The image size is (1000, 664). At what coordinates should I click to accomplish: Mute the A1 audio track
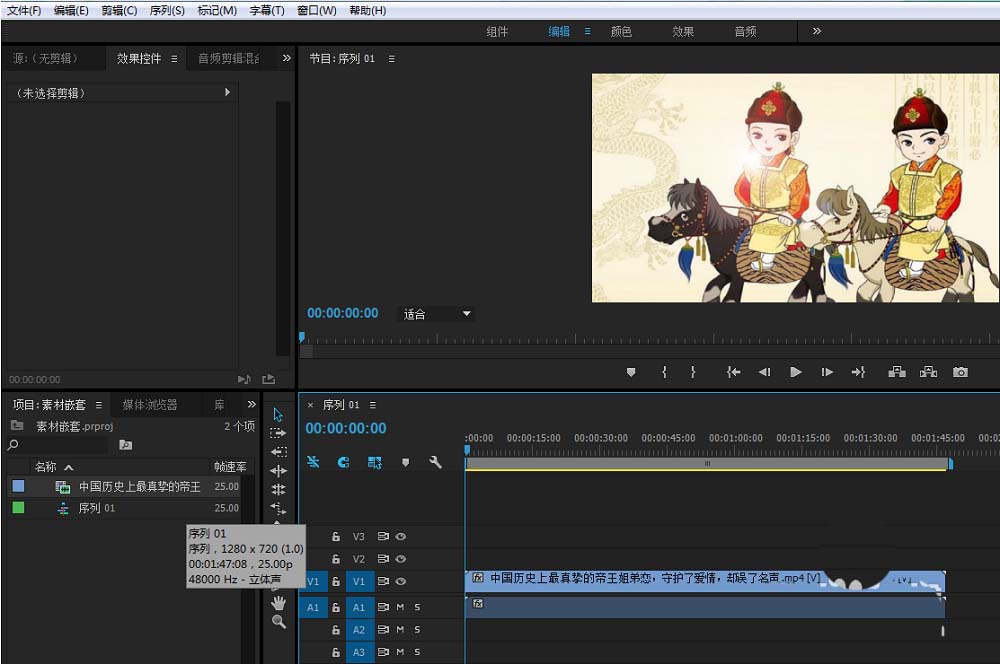[x=400, y=607]
